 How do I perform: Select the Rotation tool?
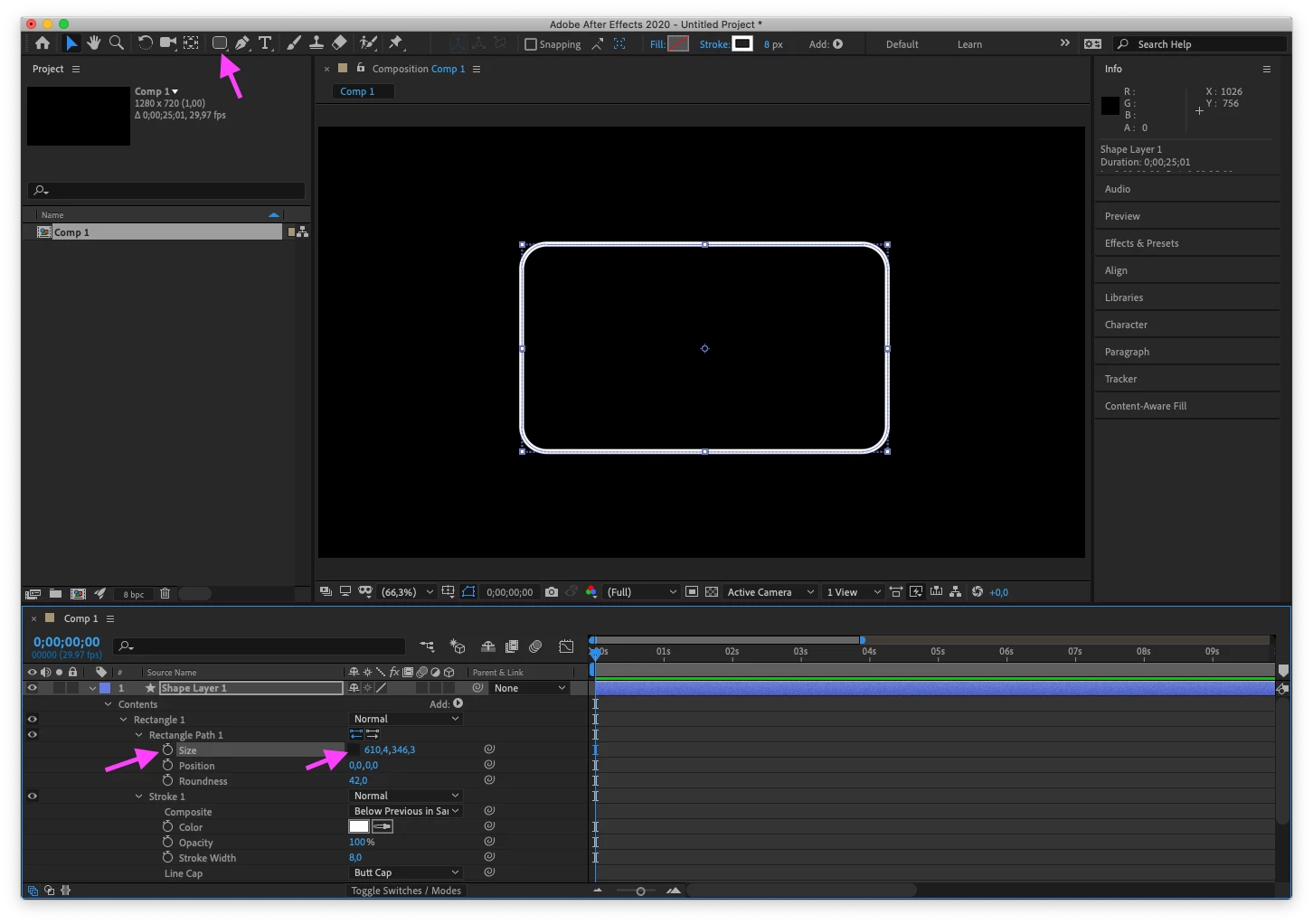pos(145,42)
